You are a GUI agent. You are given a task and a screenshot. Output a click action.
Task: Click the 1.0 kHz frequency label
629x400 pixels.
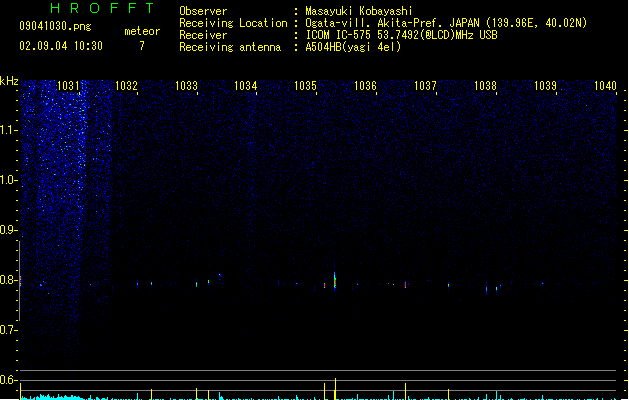pyautogui.click(x=8, y=180)
